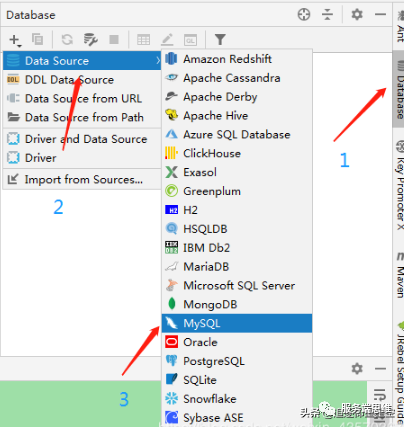Select Apache Derby data source
404x427 pixels.
pos(237,97)
